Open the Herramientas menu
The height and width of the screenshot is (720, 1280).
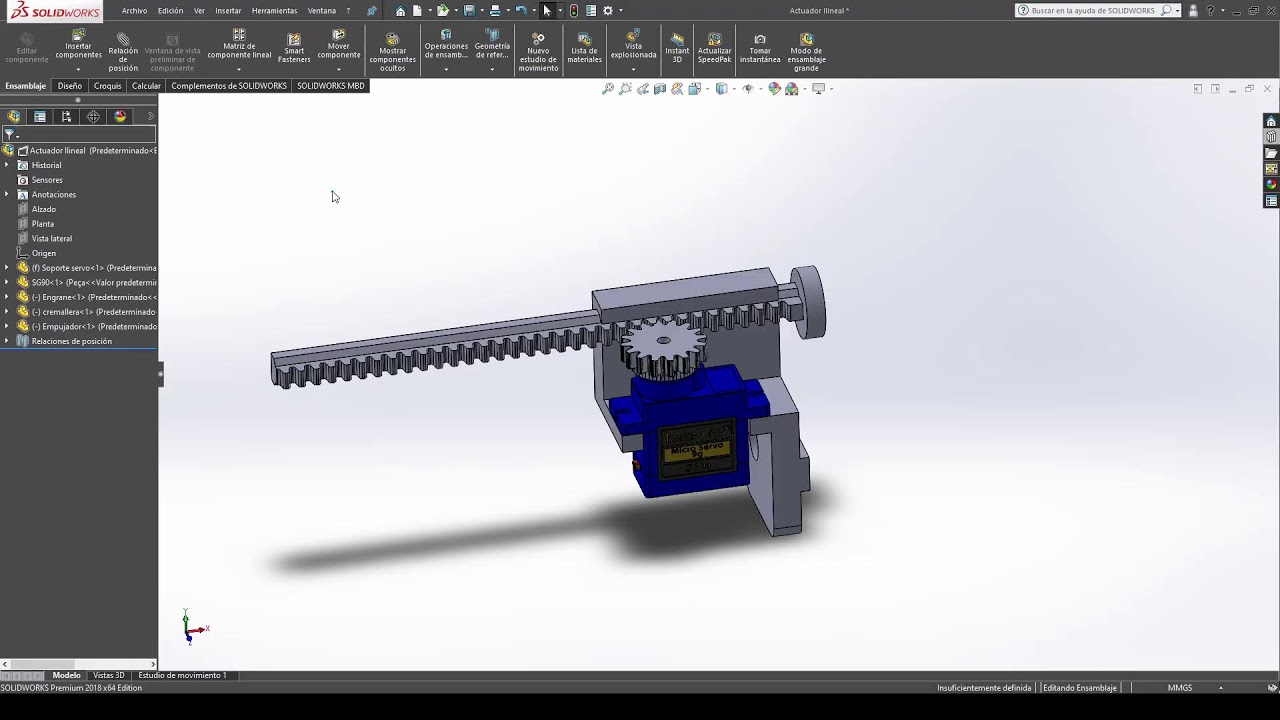[x=274, y=11]
